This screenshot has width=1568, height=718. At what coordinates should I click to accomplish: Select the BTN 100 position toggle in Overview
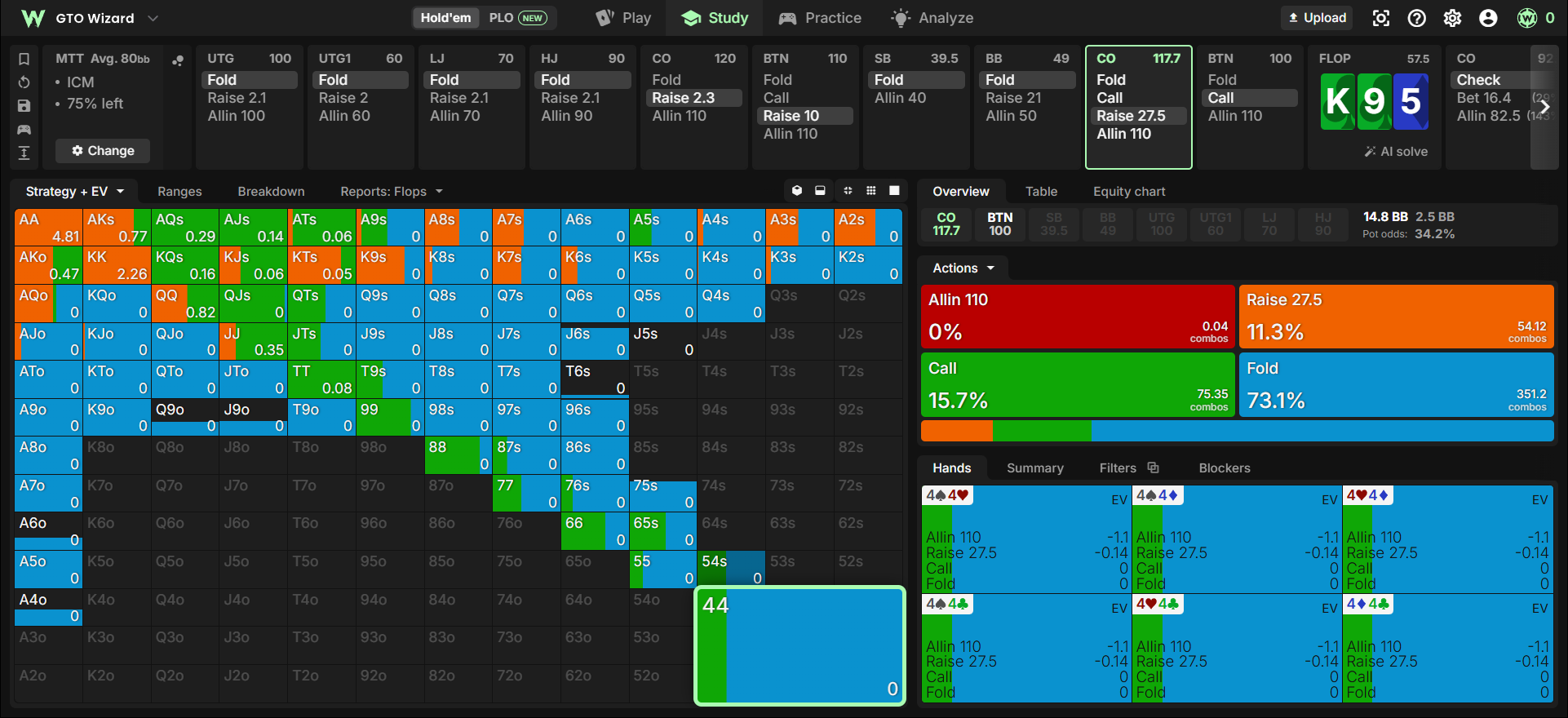click(x=1000, y=224)
